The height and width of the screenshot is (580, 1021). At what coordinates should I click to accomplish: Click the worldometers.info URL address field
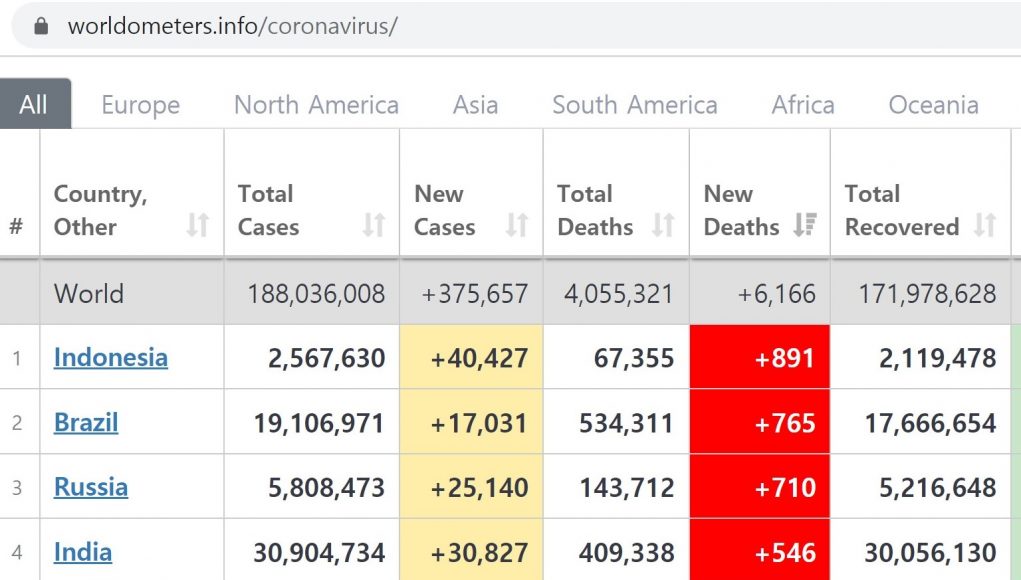(x=232, y=26)
